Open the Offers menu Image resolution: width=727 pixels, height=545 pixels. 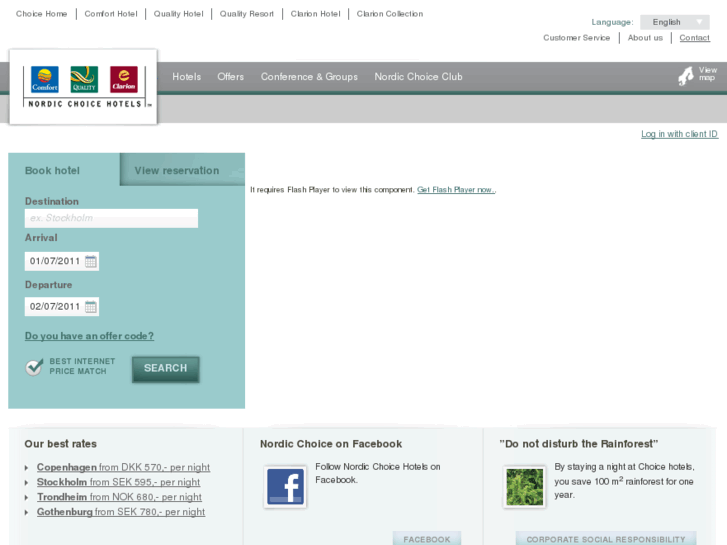(230, 77)
